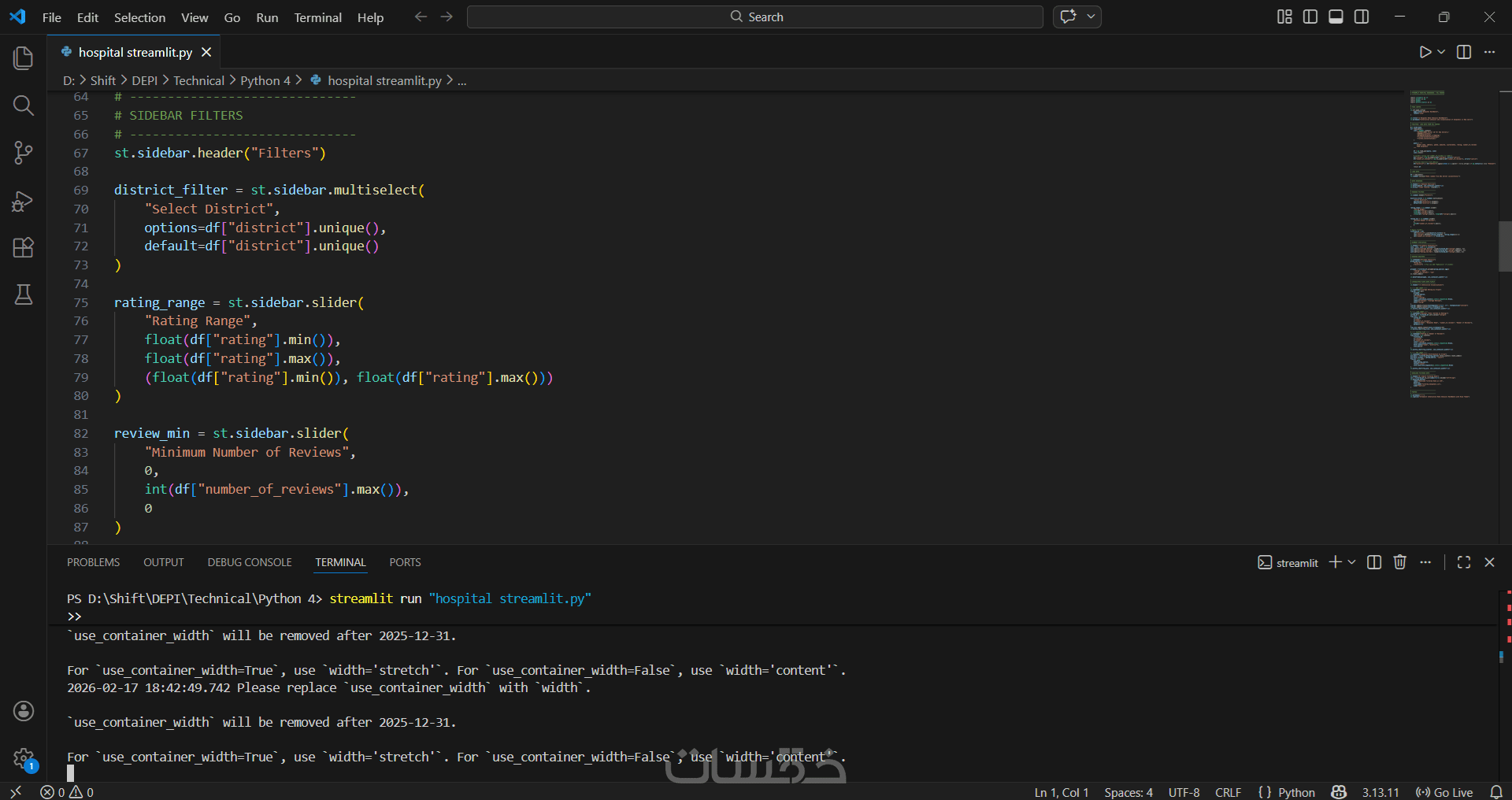Screen dimensions: 1512x800
Task: Select the streamlit terminal instance label
Action: point(1288,563)
